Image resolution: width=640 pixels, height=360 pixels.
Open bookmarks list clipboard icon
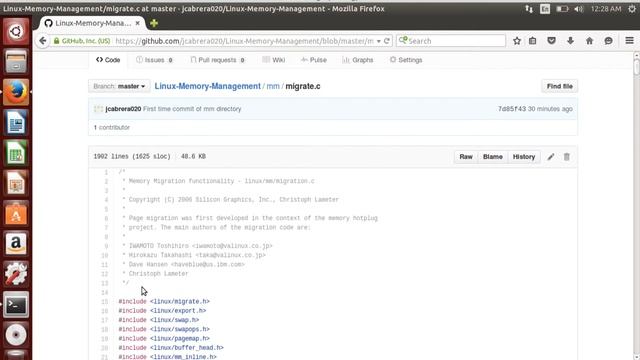click(533, 41)
